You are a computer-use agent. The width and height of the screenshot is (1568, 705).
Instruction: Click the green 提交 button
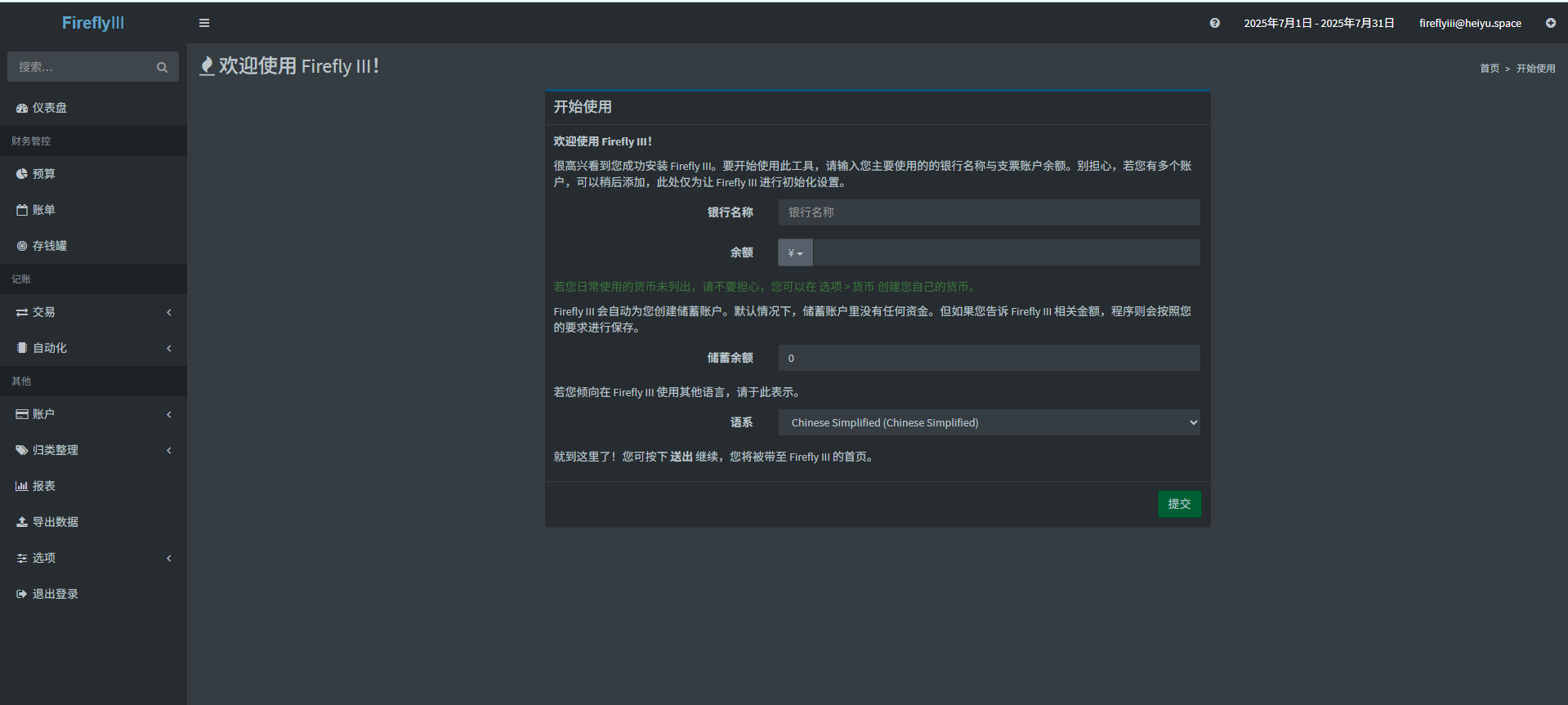tap(1179, 504)
